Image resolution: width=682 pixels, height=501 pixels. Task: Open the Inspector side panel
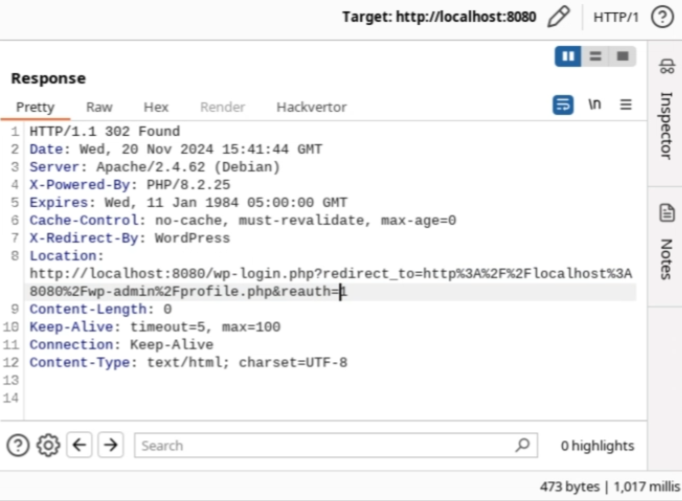pos(666,110)
